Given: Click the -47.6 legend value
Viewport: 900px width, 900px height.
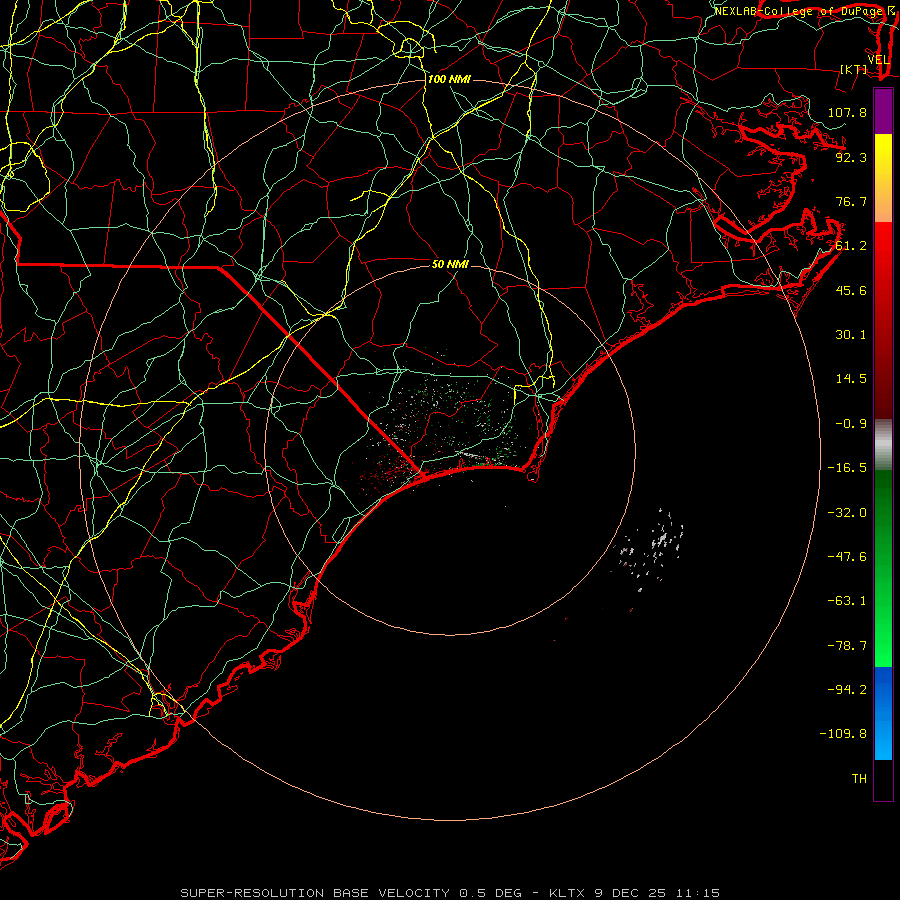Looking at the screenshot, I should [x=847, y=557].
